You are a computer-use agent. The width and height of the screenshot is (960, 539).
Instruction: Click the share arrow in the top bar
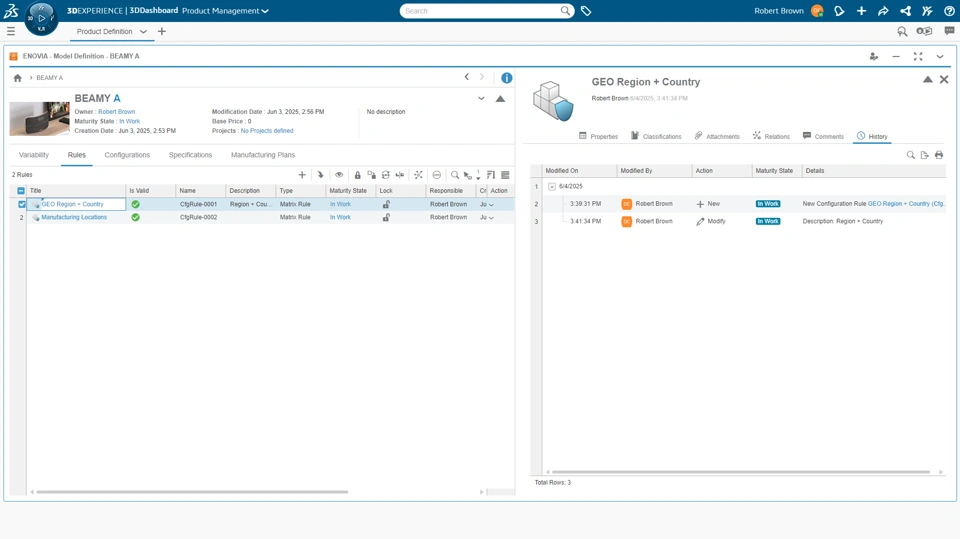[x=883, y=11]
